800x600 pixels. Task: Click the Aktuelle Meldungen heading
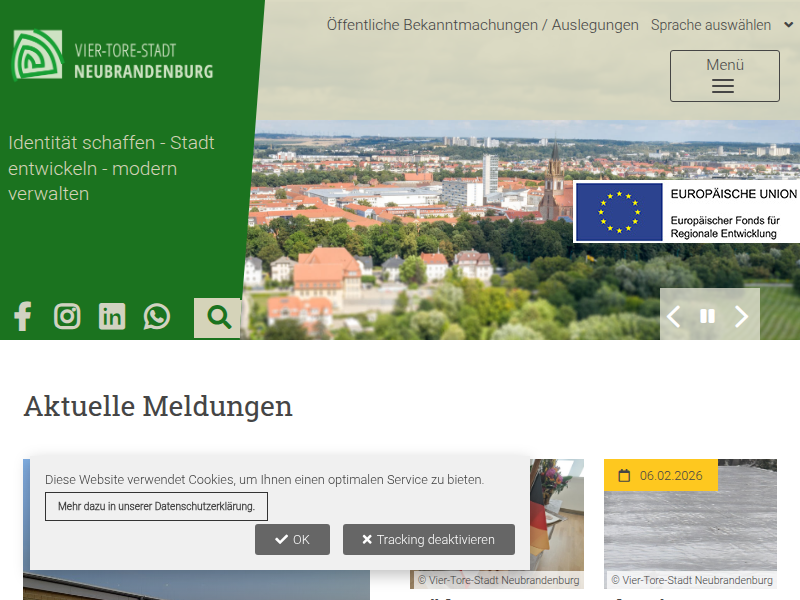click(x=158, y=407)
